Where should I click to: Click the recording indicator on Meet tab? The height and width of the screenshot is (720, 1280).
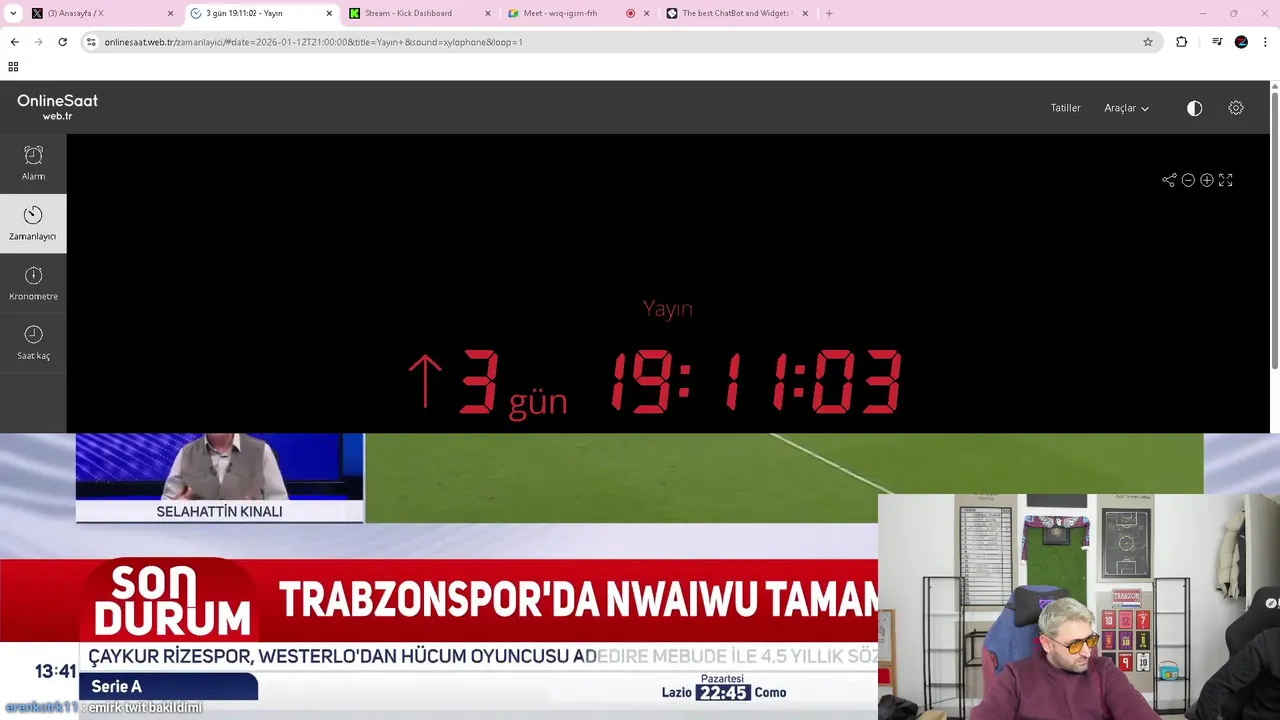pos(630,13)
